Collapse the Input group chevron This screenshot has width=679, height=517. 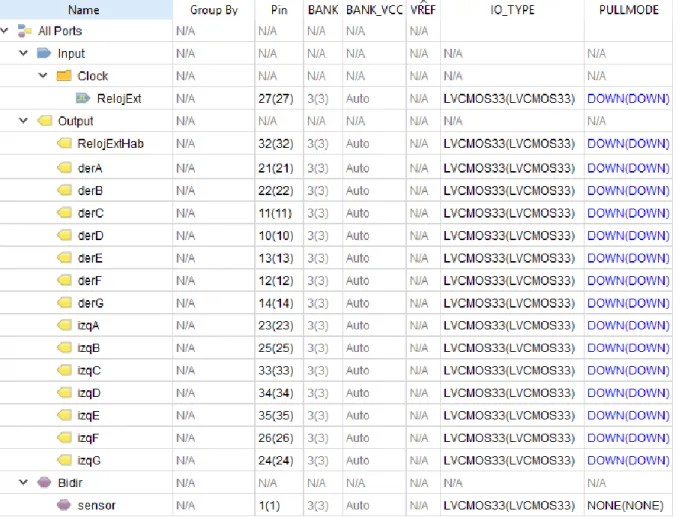click(23, 53)
